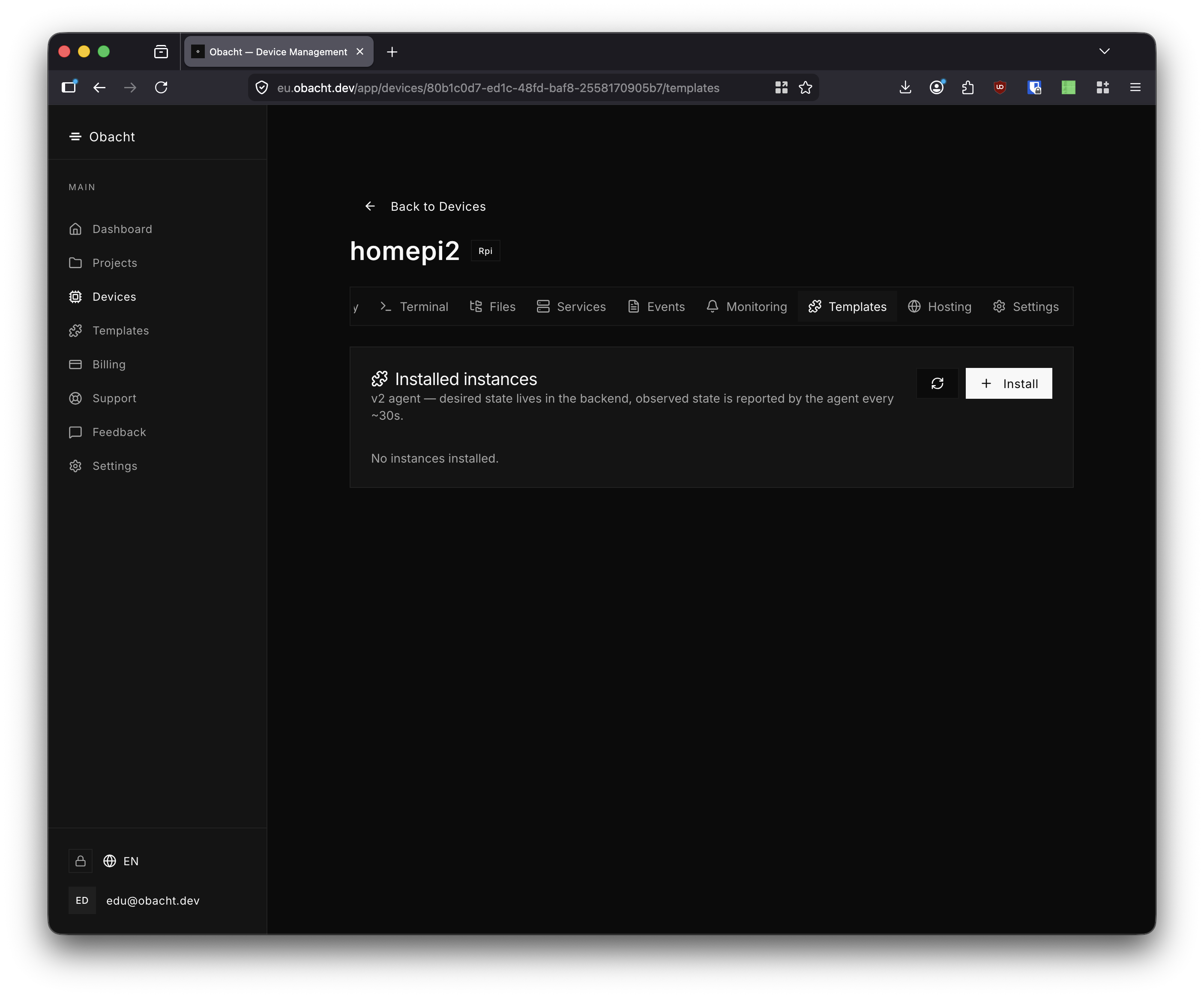
Task: Click the lock icon in sidebar footer
Action: 81,861
